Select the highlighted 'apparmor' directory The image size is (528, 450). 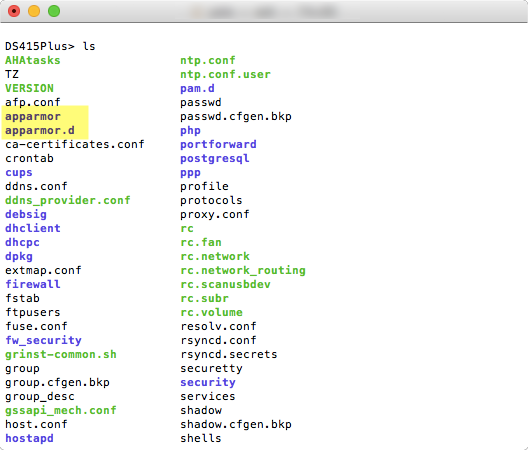pyautogui.click(x=33, y=116)
